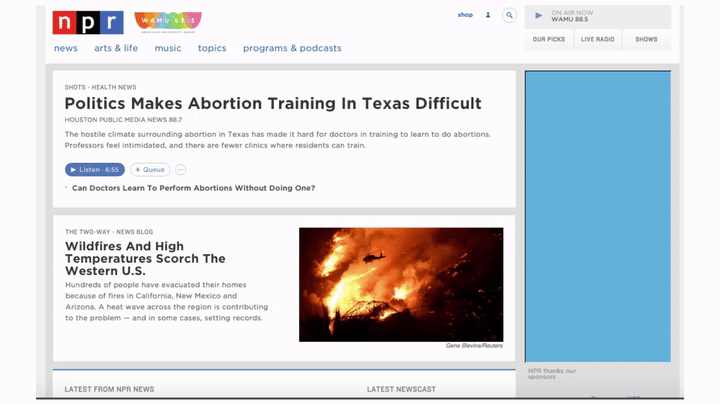Click the user account icon
Viewport: 720px width, 404px height.
pyautogui.click(x=488, y=15)
